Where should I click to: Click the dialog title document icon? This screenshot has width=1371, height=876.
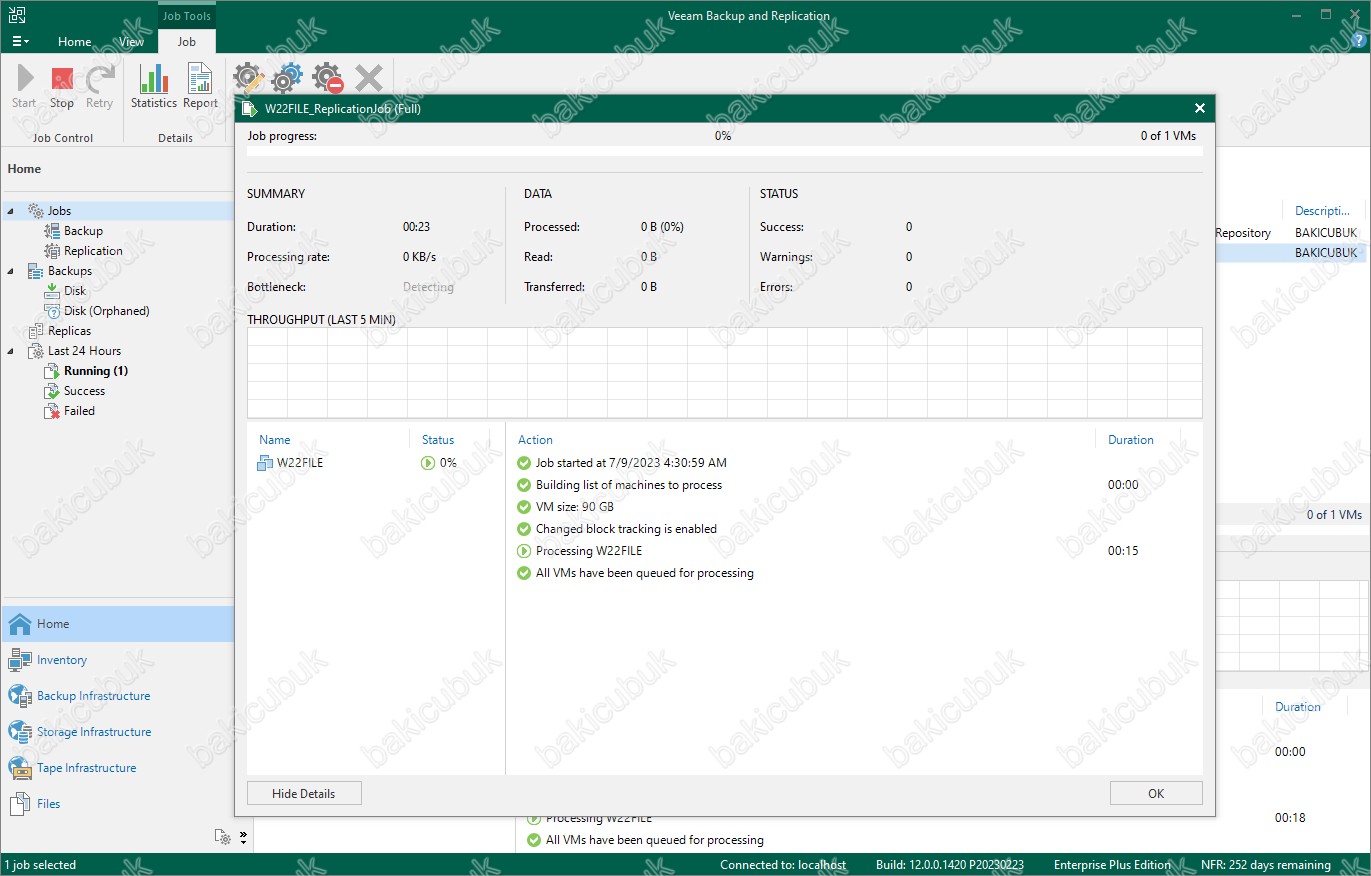point(249,108)
